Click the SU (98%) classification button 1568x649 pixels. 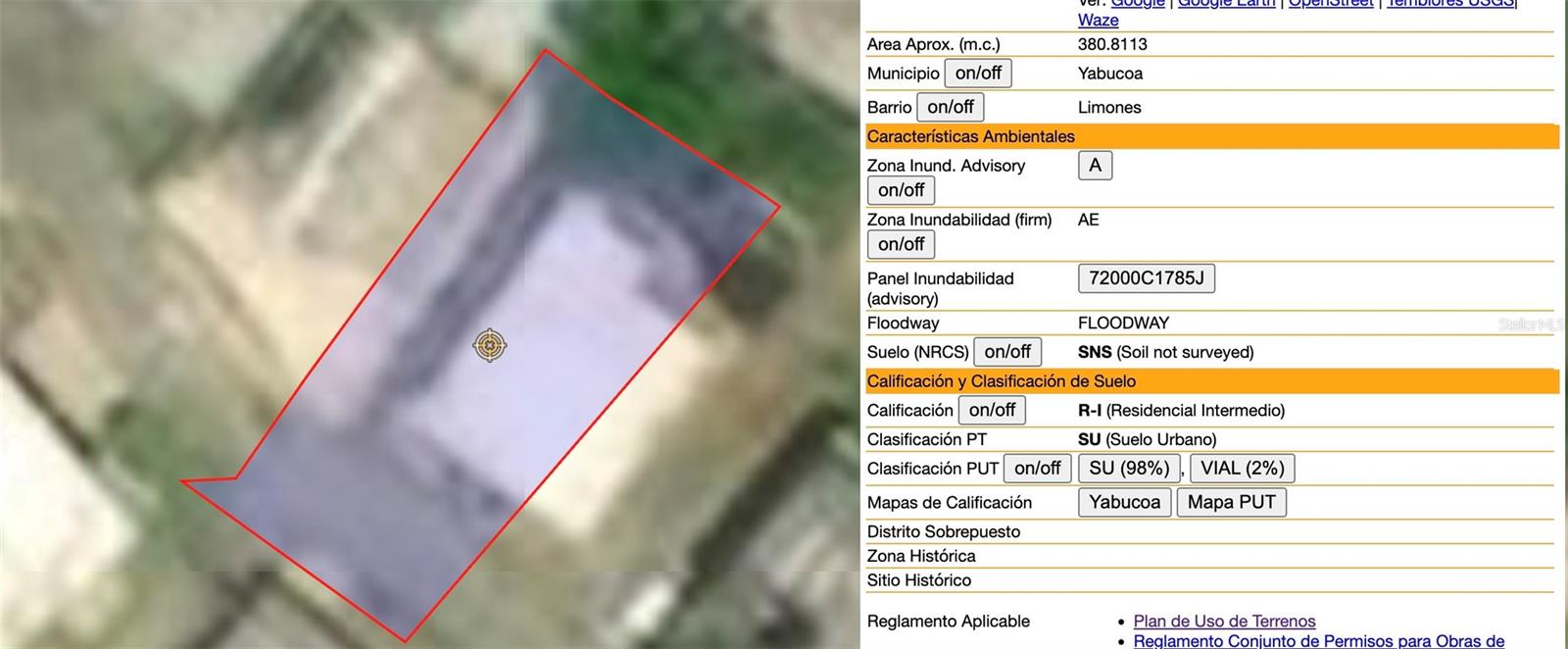(x=1129, y=469)
